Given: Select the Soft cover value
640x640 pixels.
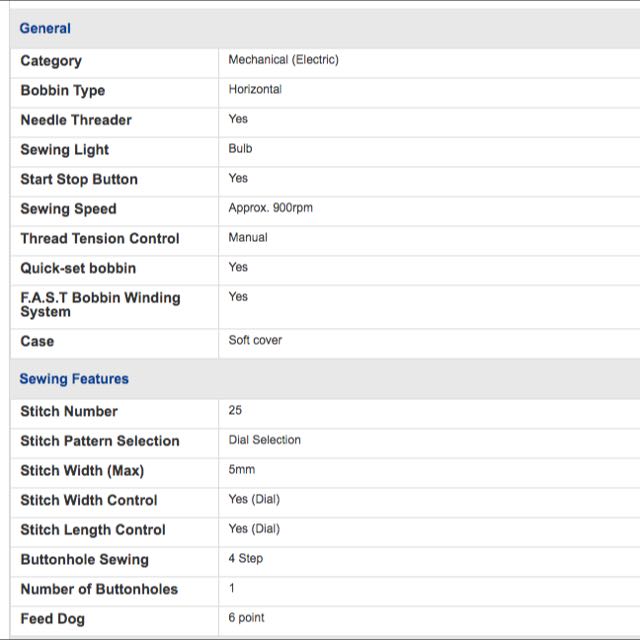Looking at the screenshot, I should click(x=255, y=340).
